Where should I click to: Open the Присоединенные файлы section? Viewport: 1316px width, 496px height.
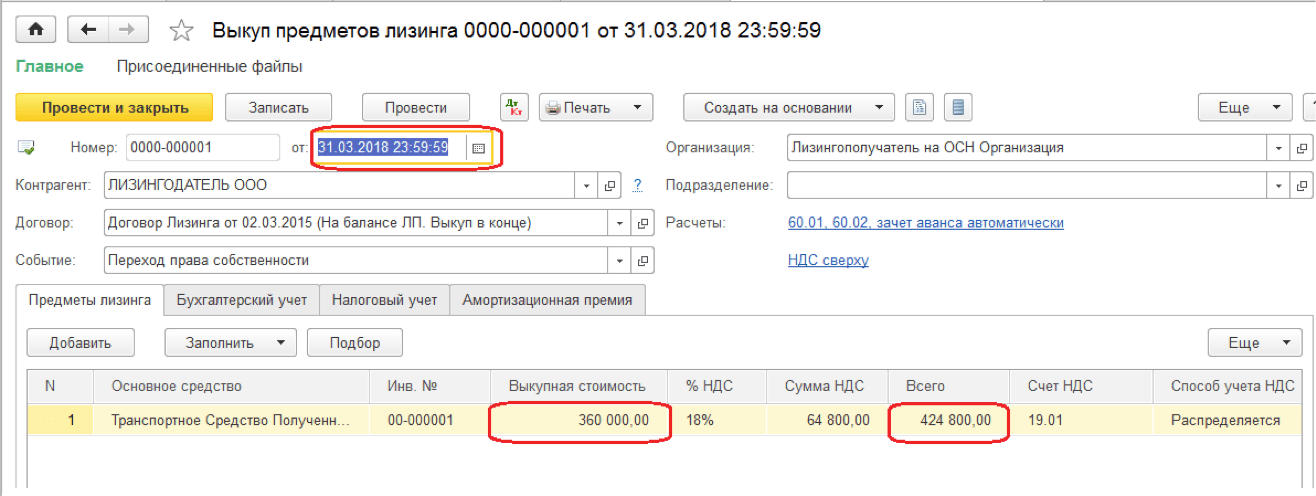coord(209,67)
